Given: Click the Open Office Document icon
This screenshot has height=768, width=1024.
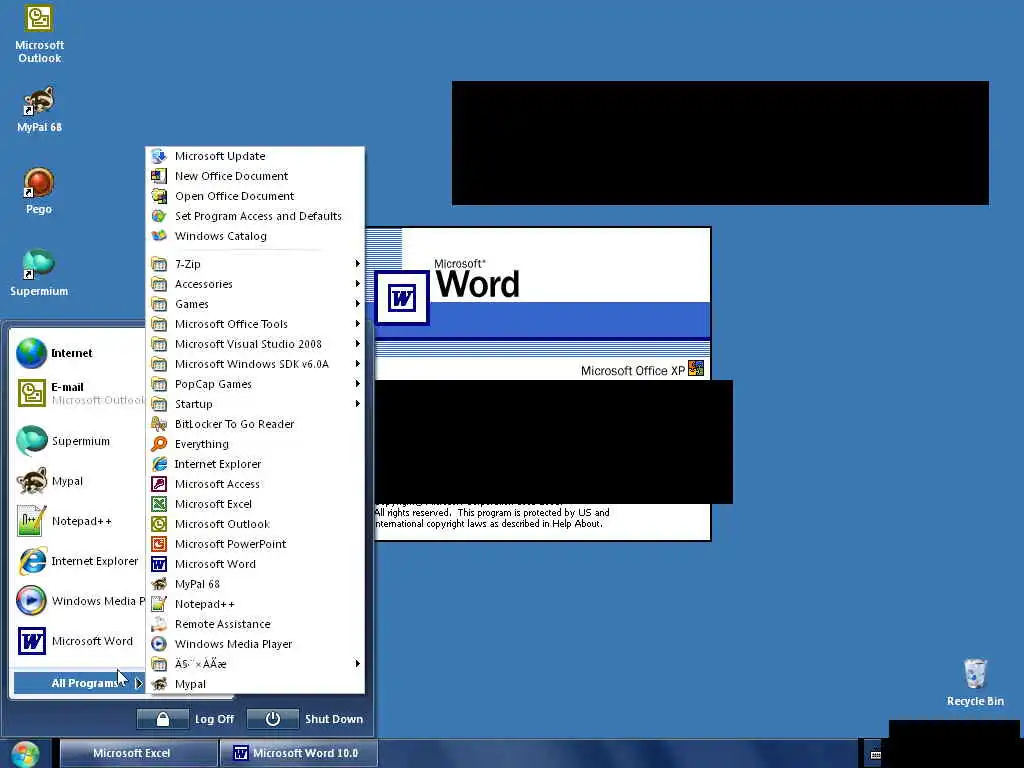Looking at the screenshot, I should pyautogui.click(x=159, y=196).
